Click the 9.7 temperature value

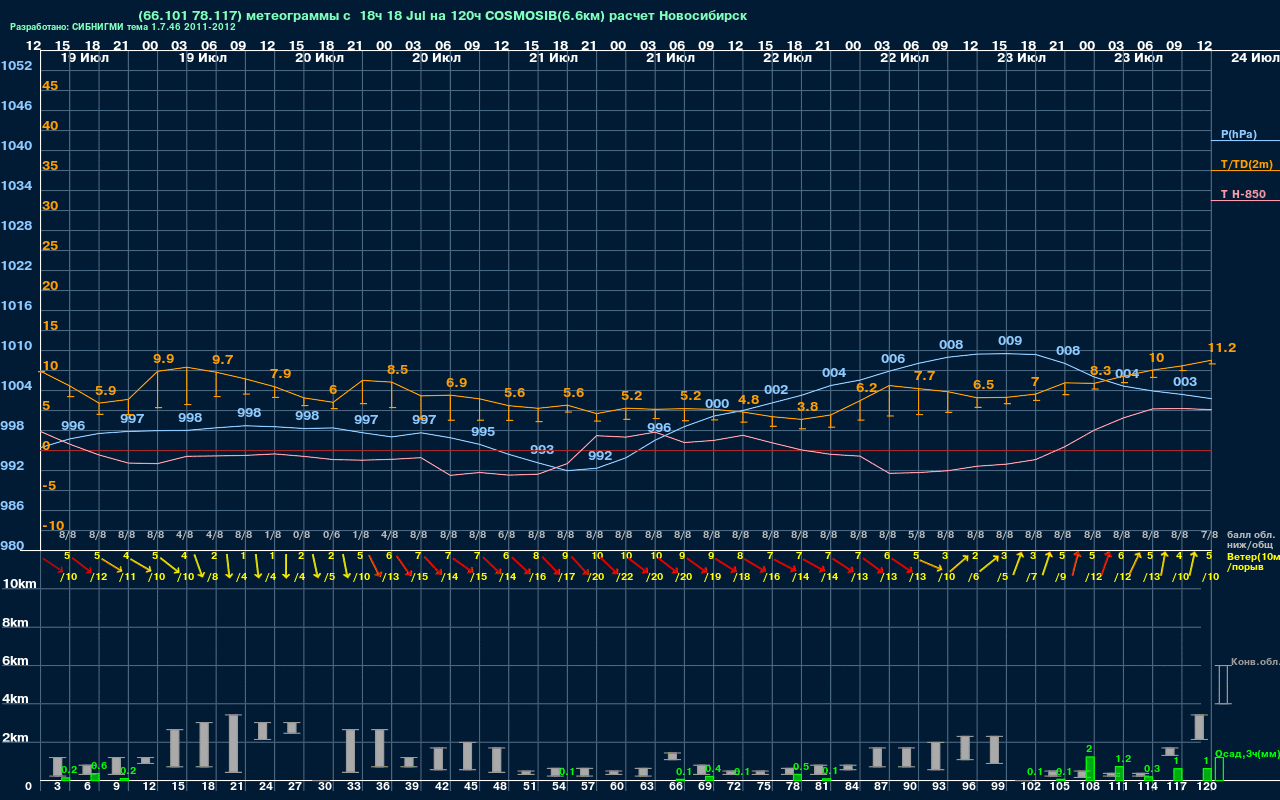click(x=223, y=359)
